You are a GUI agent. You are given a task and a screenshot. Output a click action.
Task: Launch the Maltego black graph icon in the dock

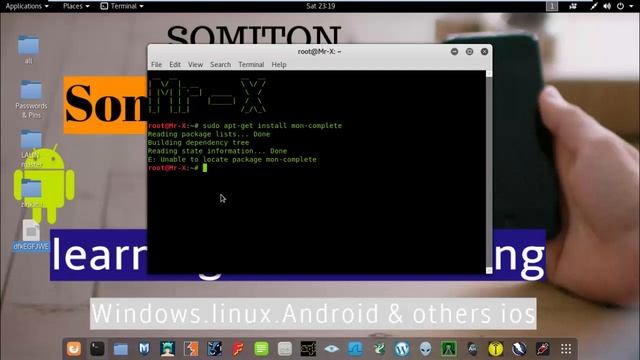308,349
